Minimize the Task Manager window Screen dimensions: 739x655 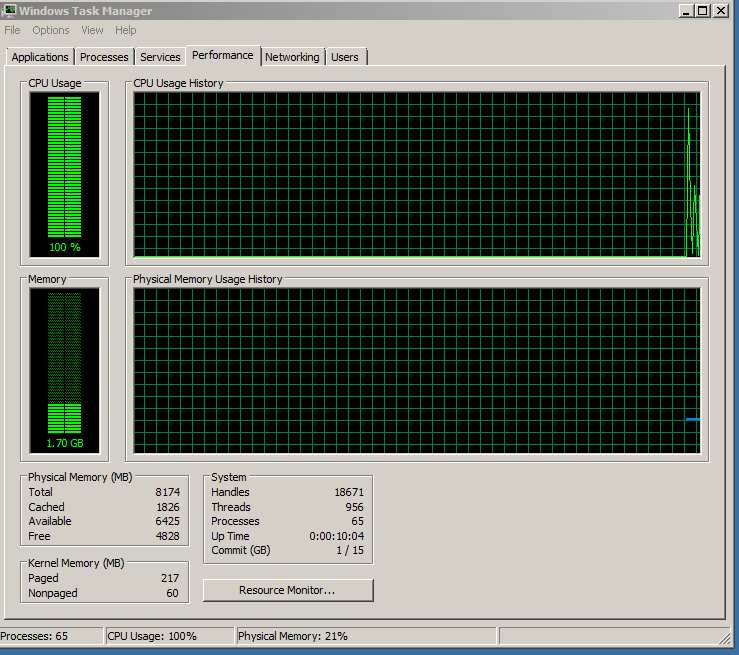[686, 10]
